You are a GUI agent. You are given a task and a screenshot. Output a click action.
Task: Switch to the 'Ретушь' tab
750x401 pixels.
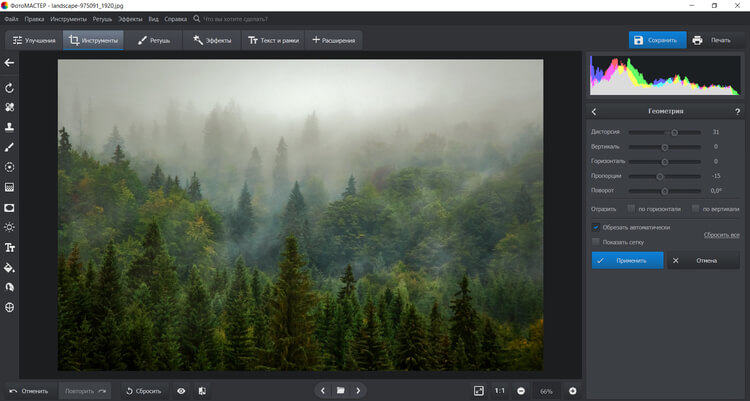pyautogui.click(x=154, y=40)
